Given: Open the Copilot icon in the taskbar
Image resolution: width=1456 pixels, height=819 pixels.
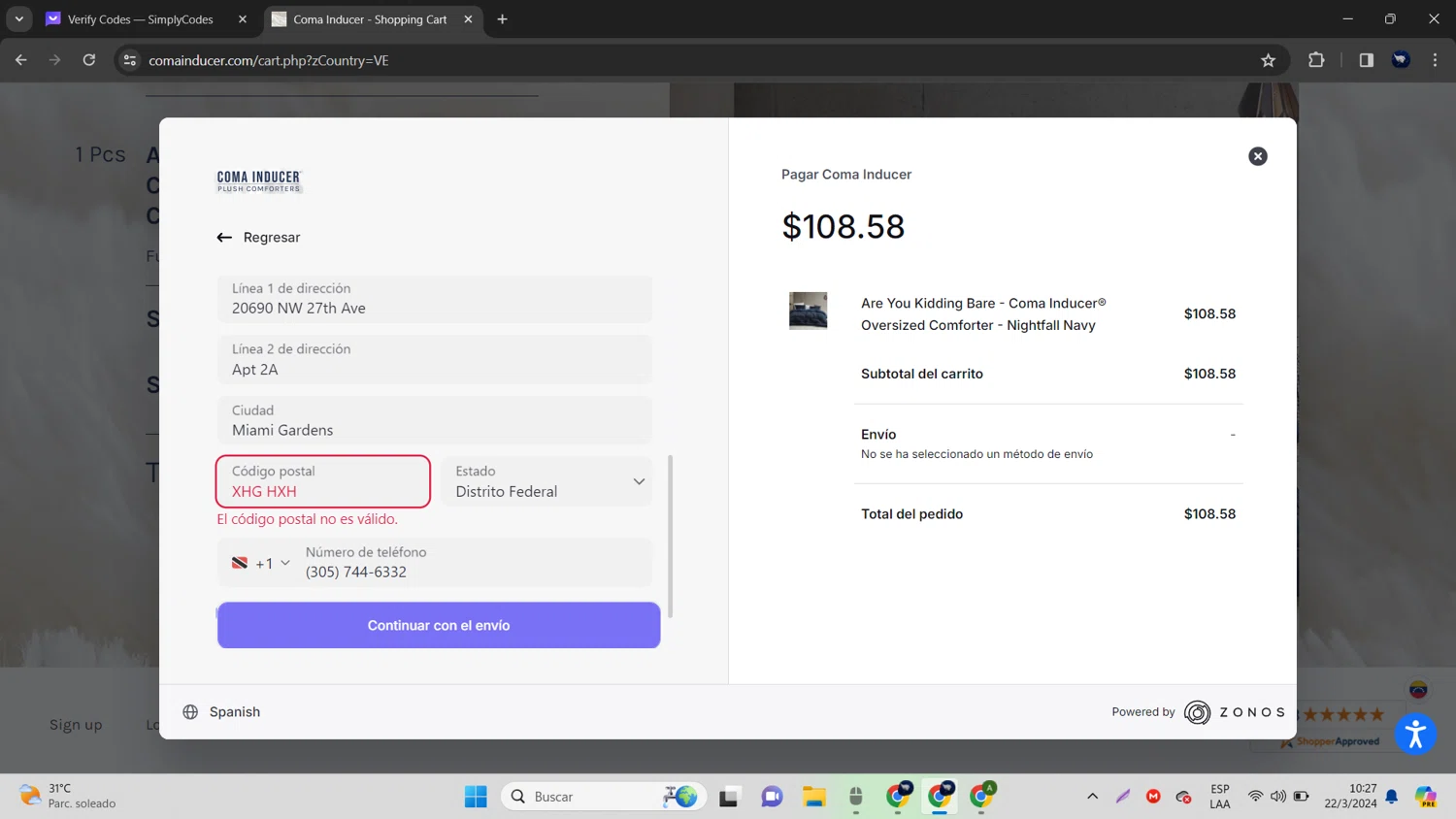Looking at the screenshot, I should coord(1425,797).
